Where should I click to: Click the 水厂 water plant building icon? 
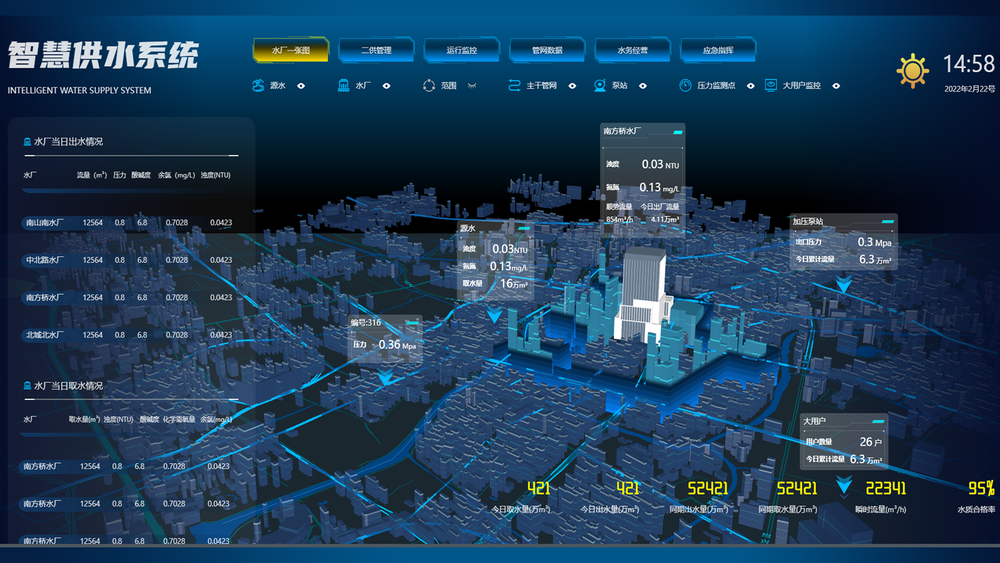[344, 86]
